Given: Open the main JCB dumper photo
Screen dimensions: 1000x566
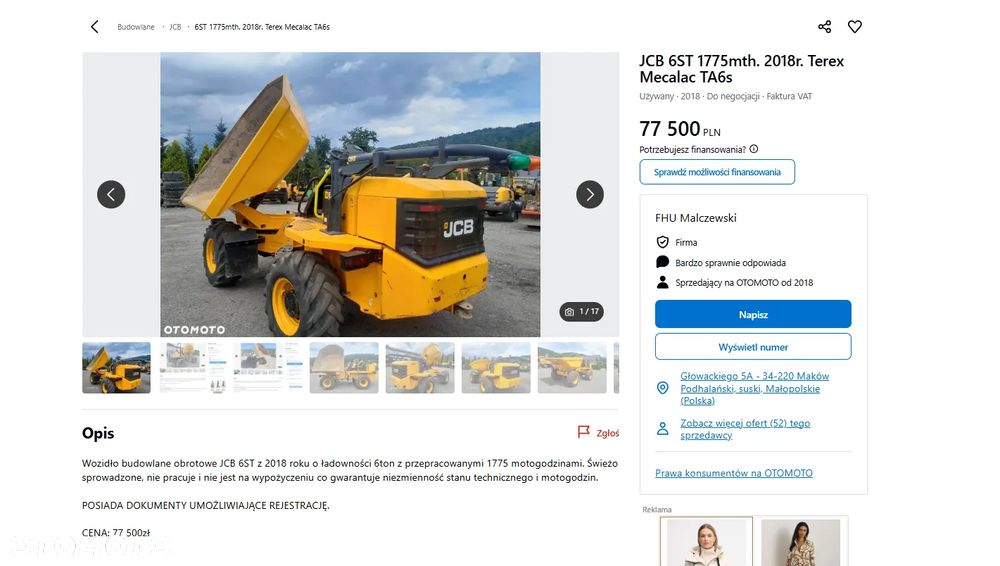Looking at the screenshot, I should click(350, 195).
